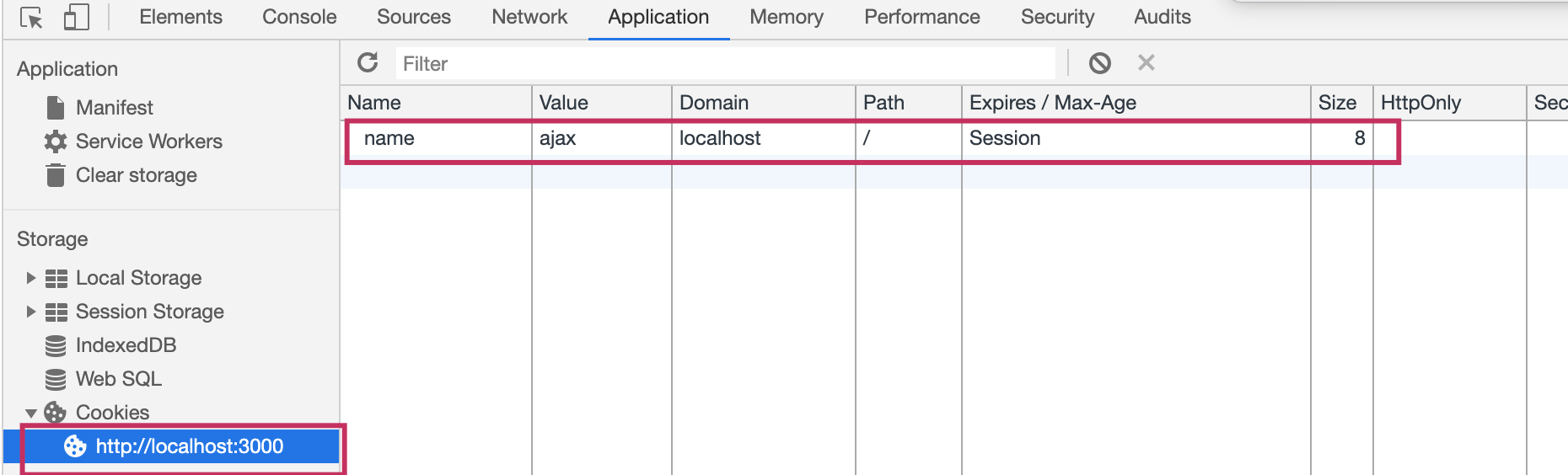The width and height of the screenshot is (1568, 475).
Task: Expand the Local Storage tree
Action: click(30, 278)
